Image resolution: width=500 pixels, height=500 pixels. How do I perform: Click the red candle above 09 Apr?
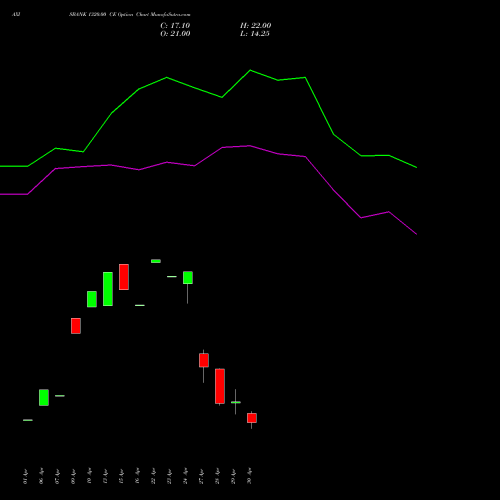pos(76,326)
